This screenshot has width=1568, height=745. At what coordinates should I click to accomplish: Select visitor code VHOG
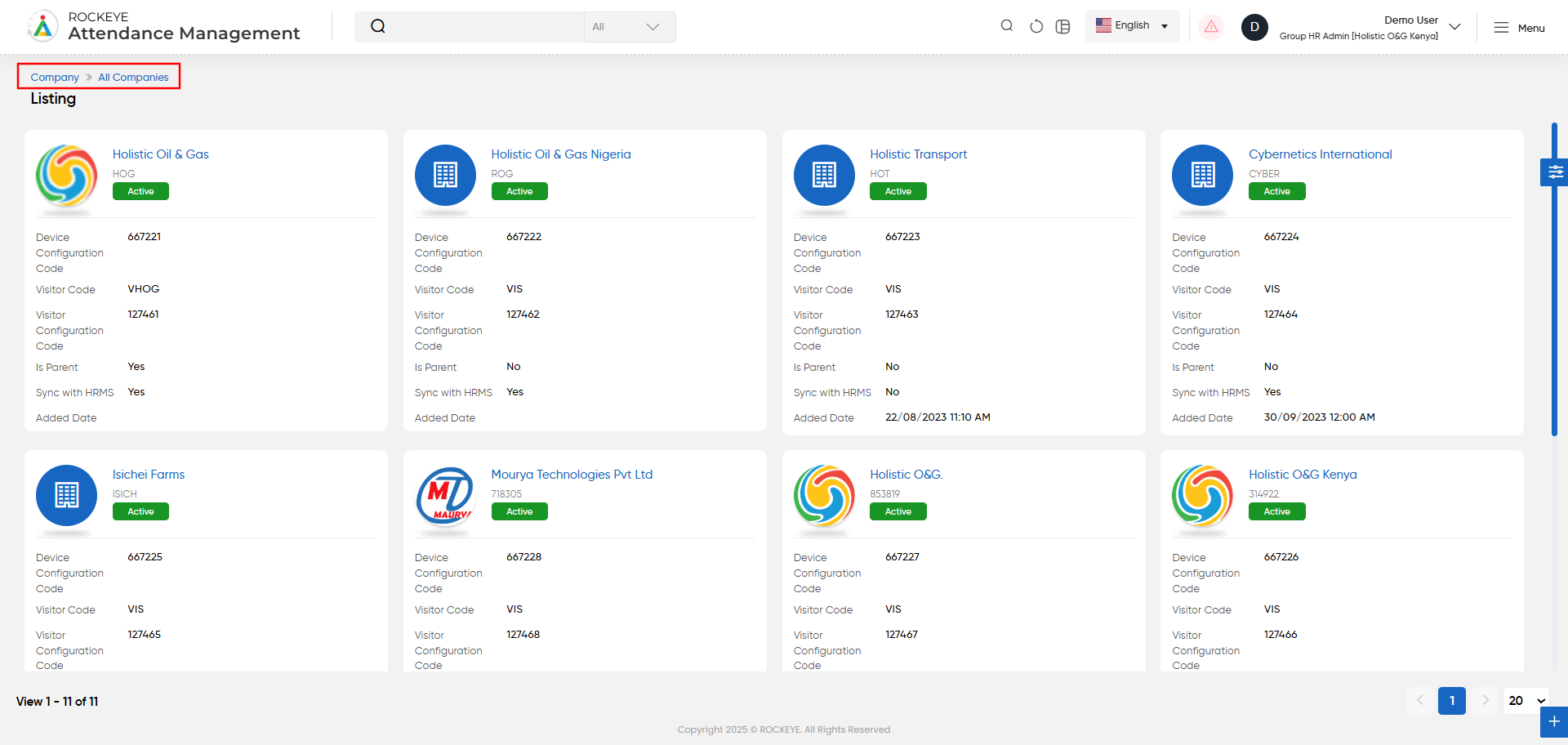144,289
